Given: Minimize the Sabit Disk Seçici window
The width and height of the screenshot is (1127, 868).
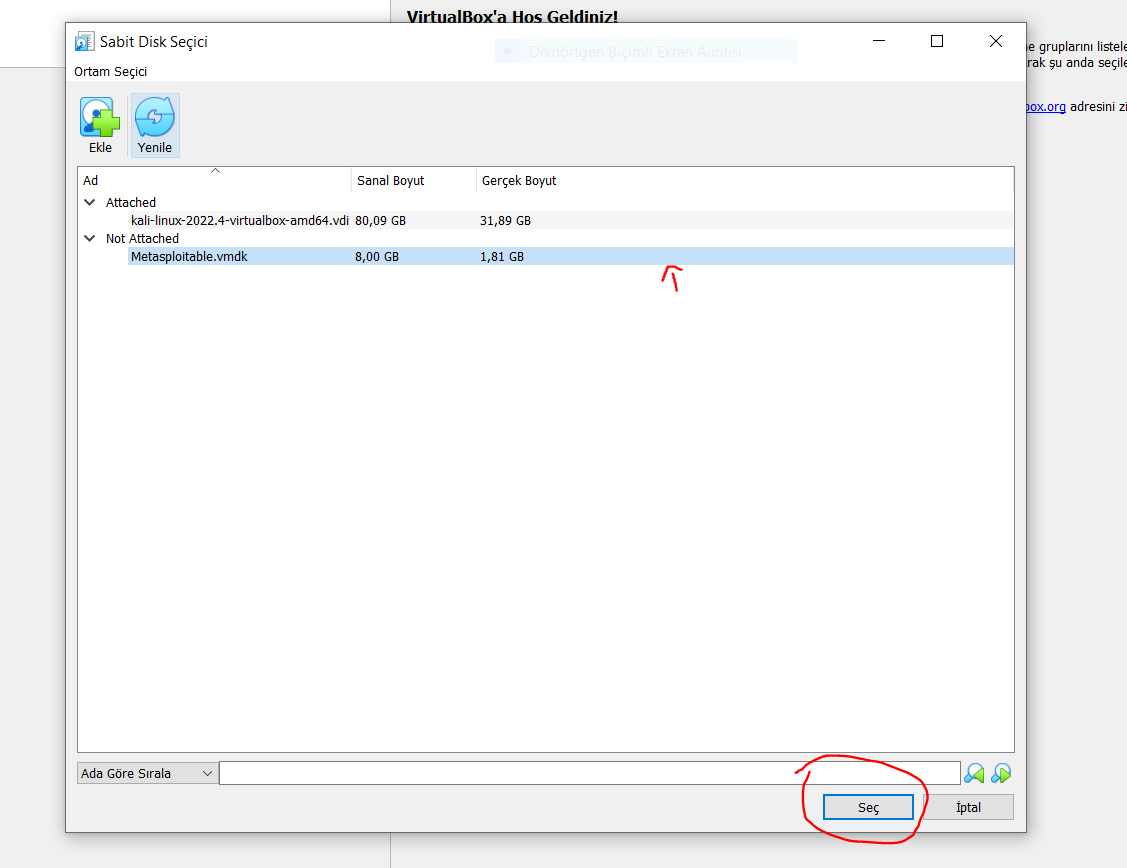Looking at the screenshot, I should tap(878, 42).
